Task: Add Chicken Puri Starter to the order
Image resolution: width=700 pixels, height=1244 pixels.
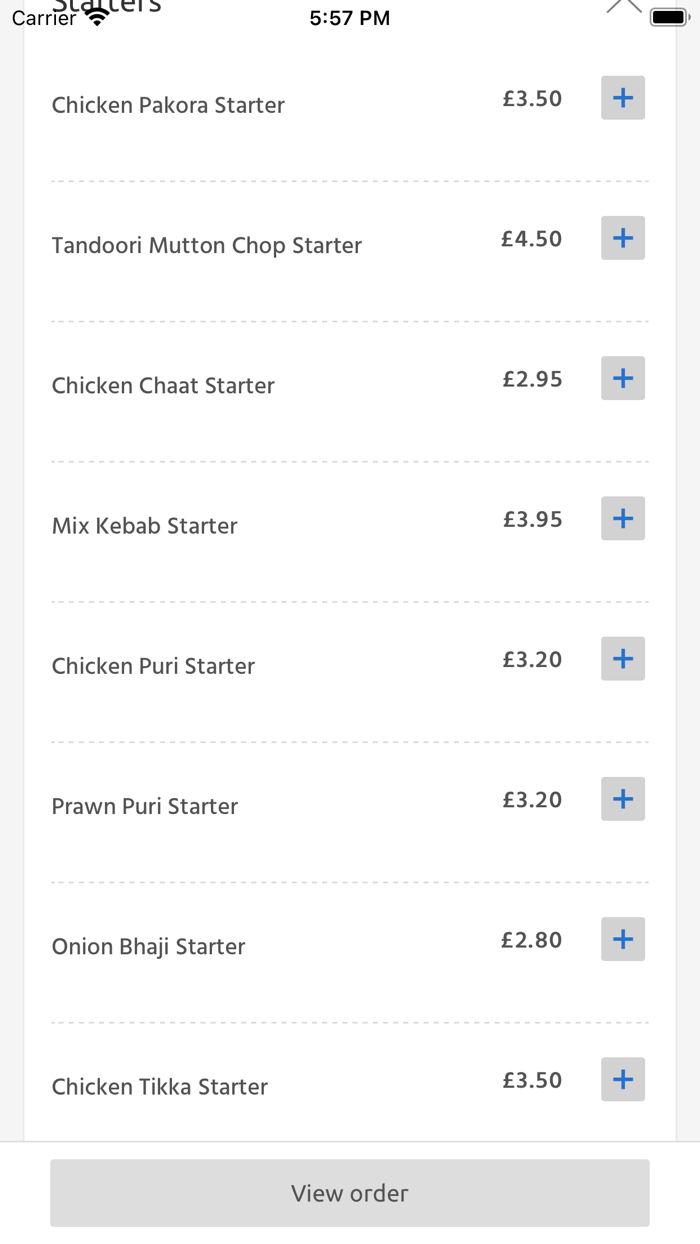Action: pyautogui.click(x=622, y=658)
